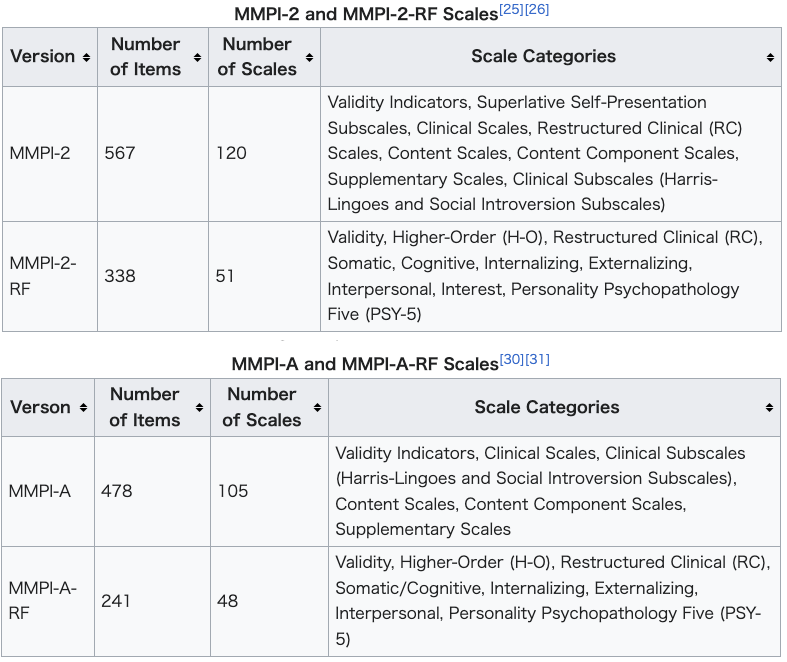Sort MMPI-2 table by Number of Scales arrows
Viewport: 787px width, 662px height.
coord(309,58)
